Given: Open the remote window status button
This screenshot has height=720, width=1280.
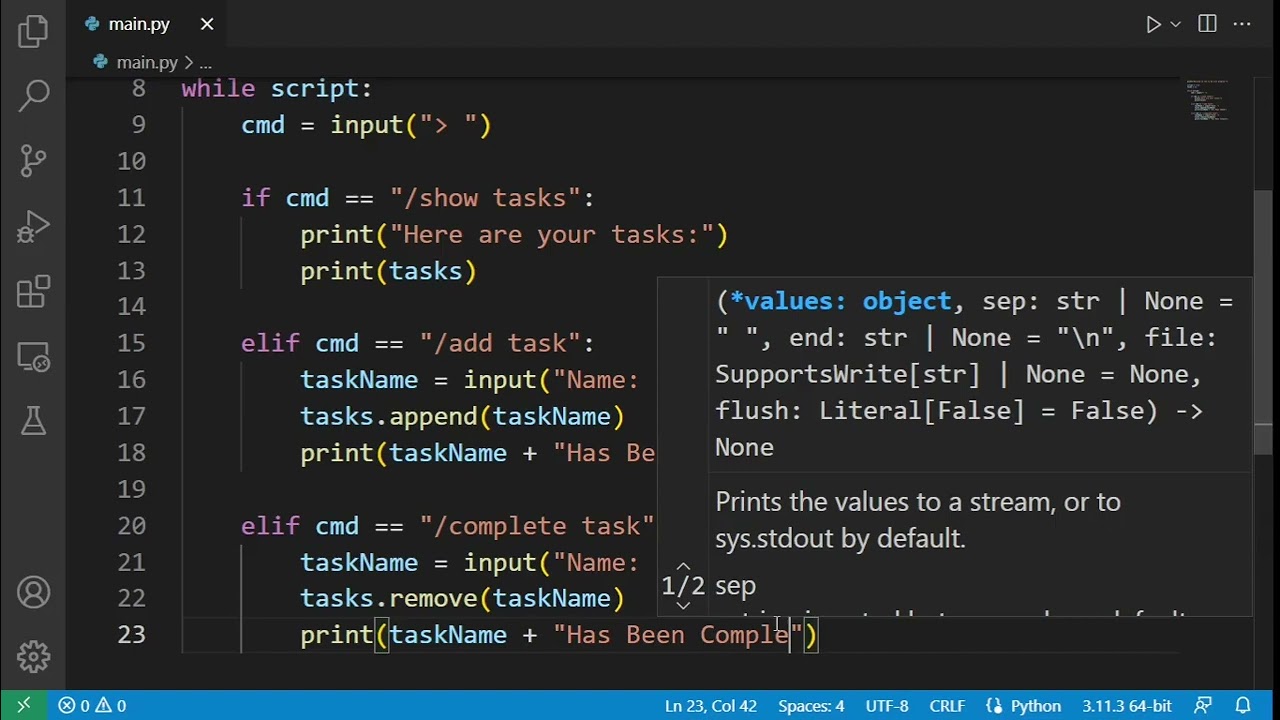Looking at the screenshot, I should (x=24, y=705).
